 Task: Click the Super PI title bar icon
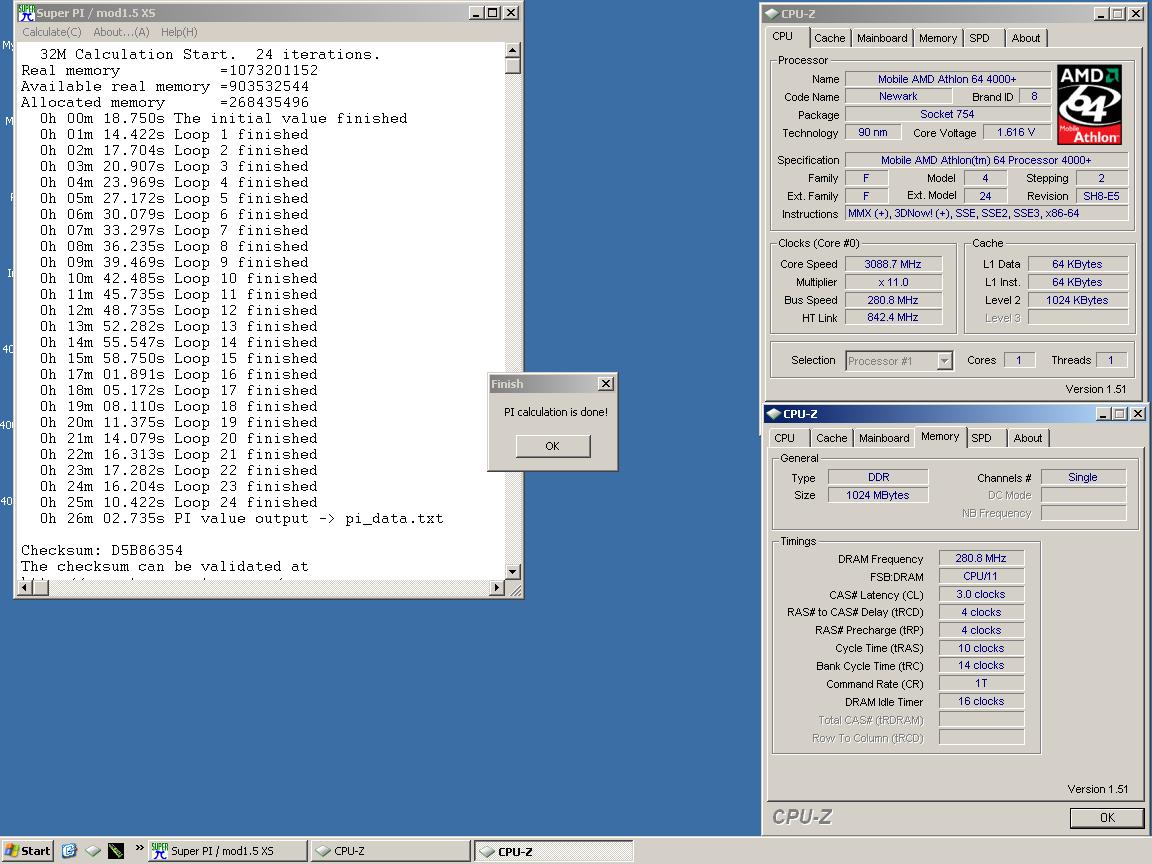point(26,12)
